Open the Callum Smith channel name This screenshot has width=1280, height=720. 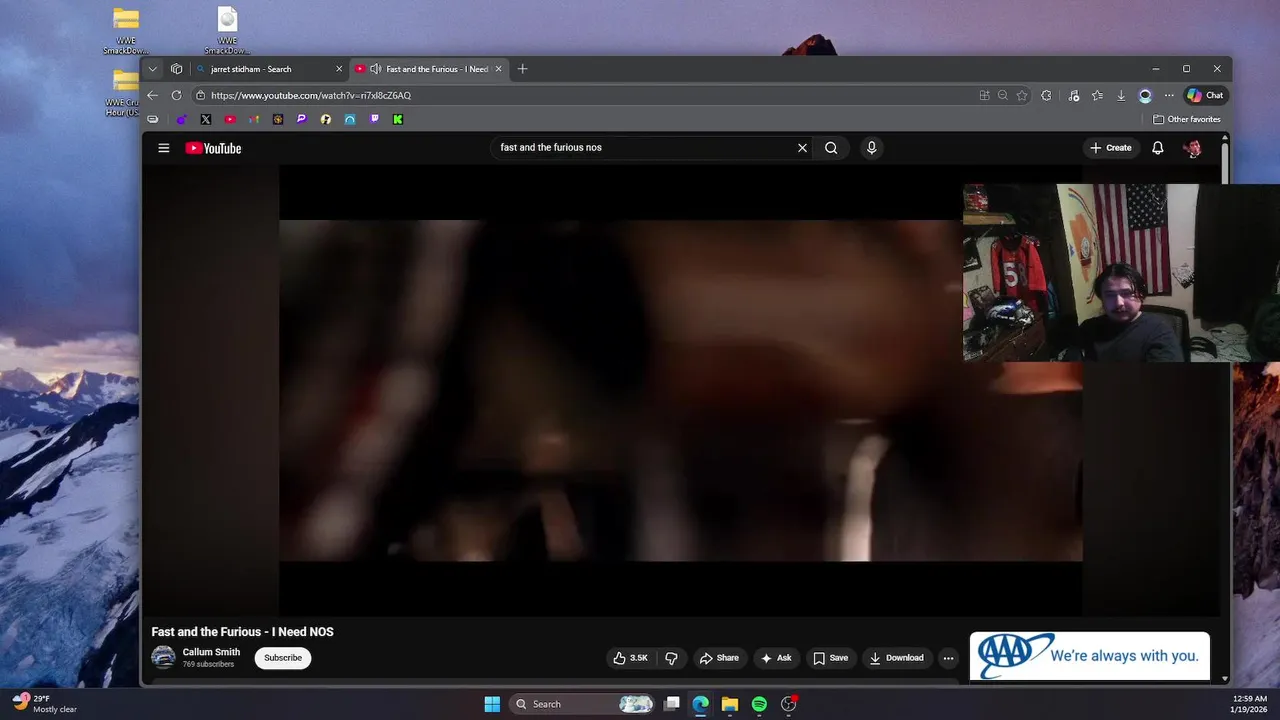click(x=211, y=652)
